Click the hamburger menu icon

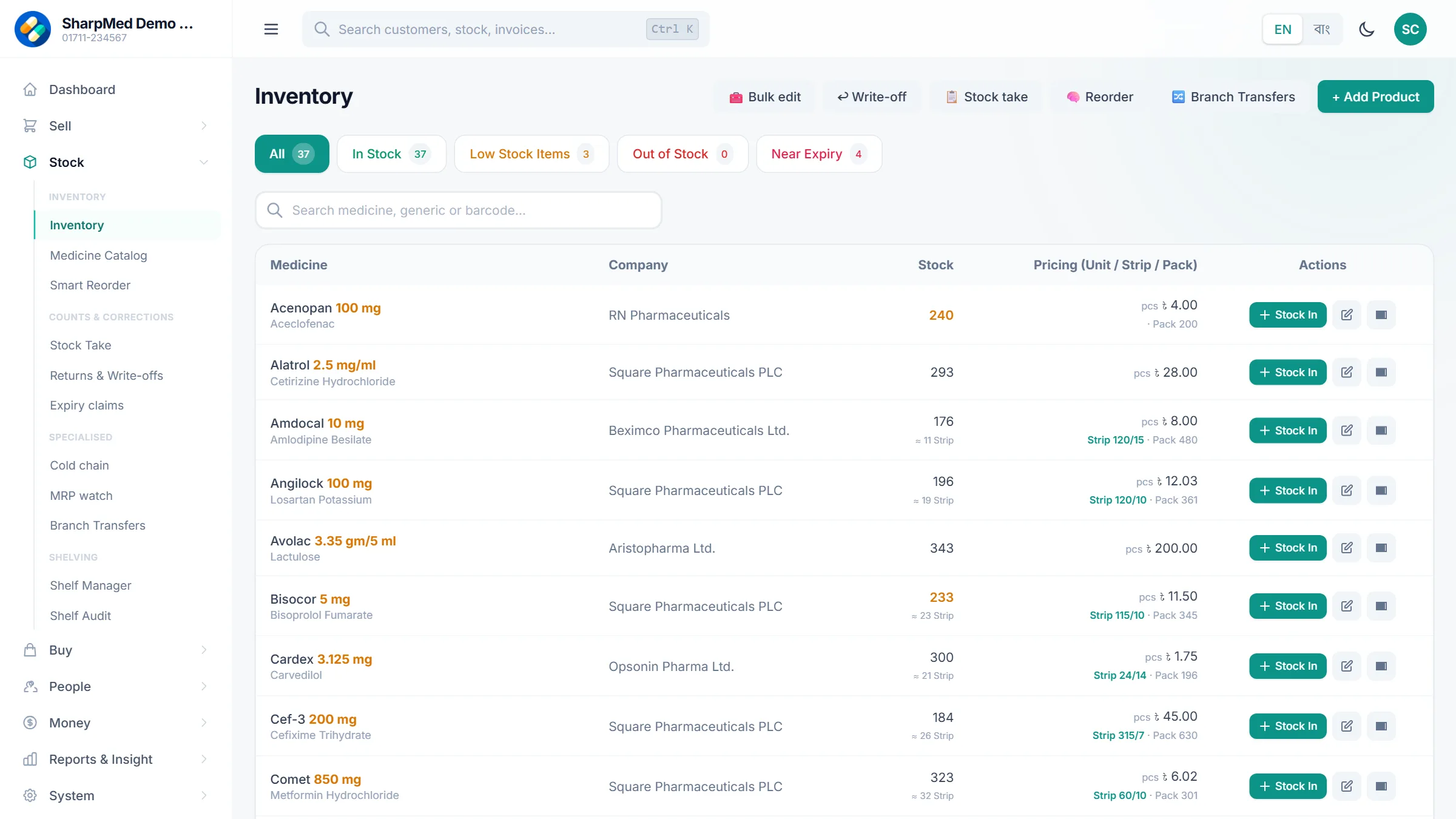[271, 29]
